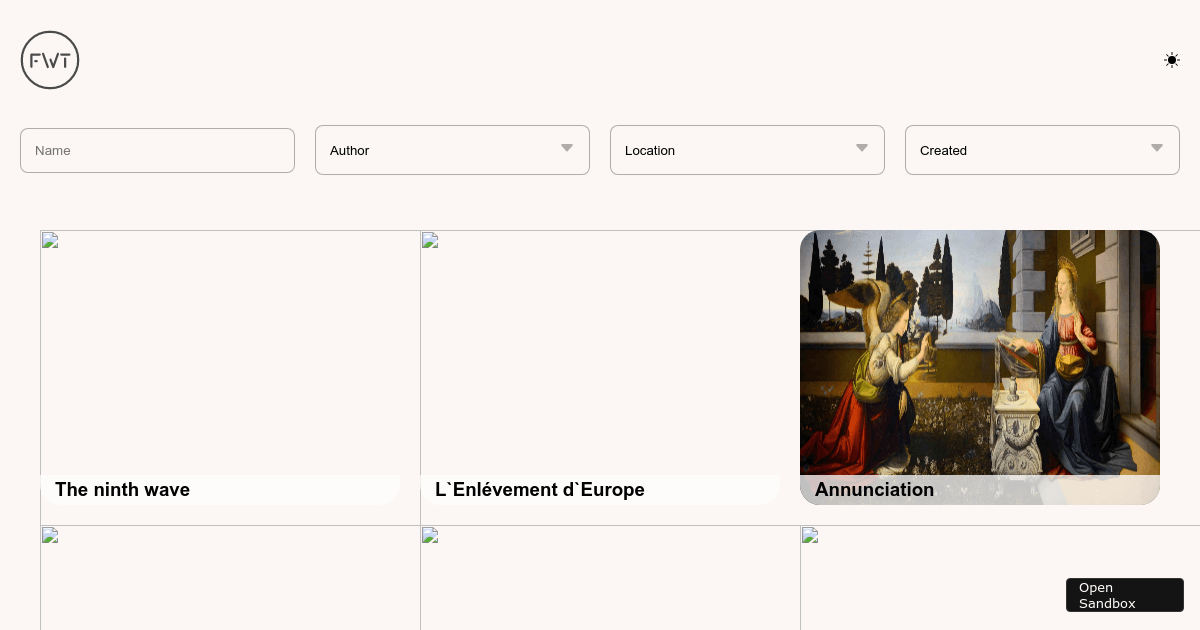Click the Open Sandbox button
This screenshot has height=630, width=1200.
[x=1125, y=595]
